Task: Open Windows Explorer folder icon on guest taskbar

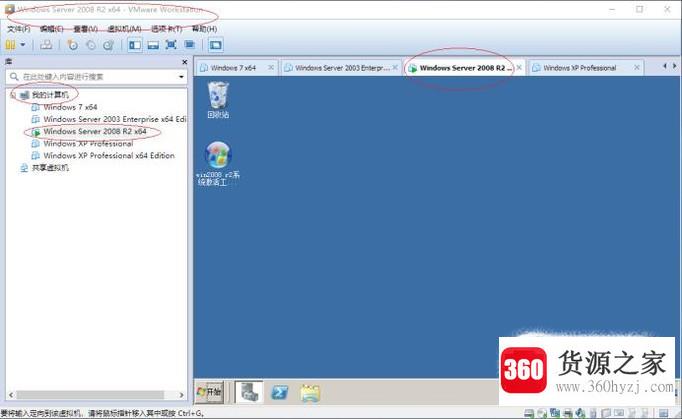Action: pyautogui.click(x=310, y=393)
